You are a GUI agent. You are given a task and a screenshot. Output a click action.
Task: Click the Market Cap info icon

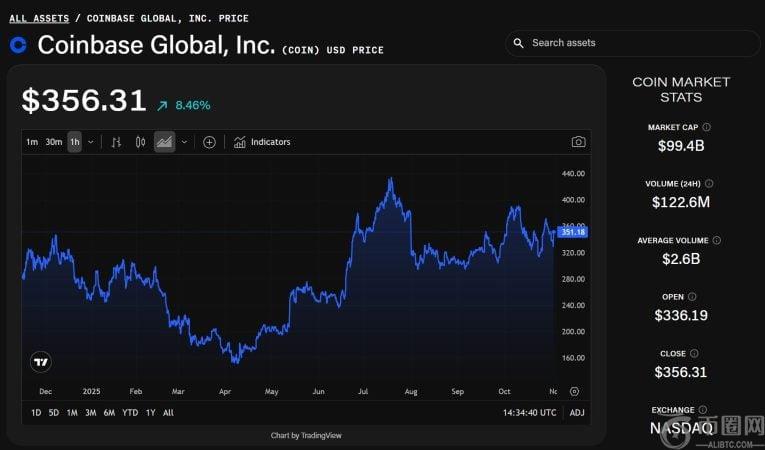(x=707, y=128)
